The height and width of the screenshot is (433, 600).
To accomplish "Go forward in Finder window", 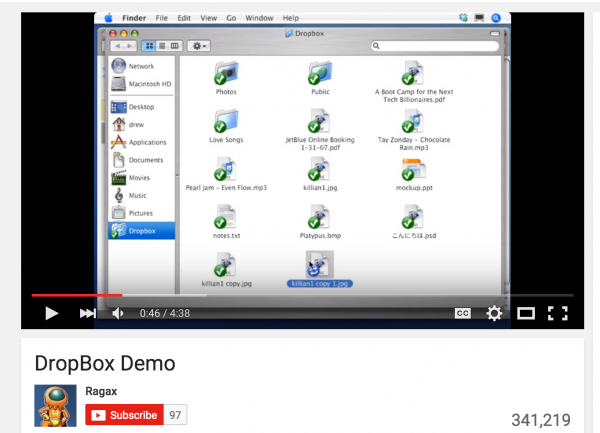I will (x=130, y=46).
